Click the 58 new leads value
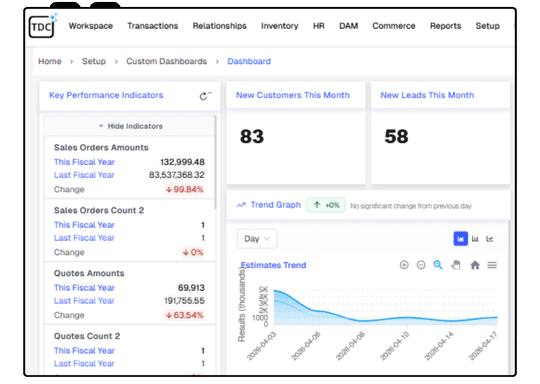The image size is (540, 384). point(396,136)
